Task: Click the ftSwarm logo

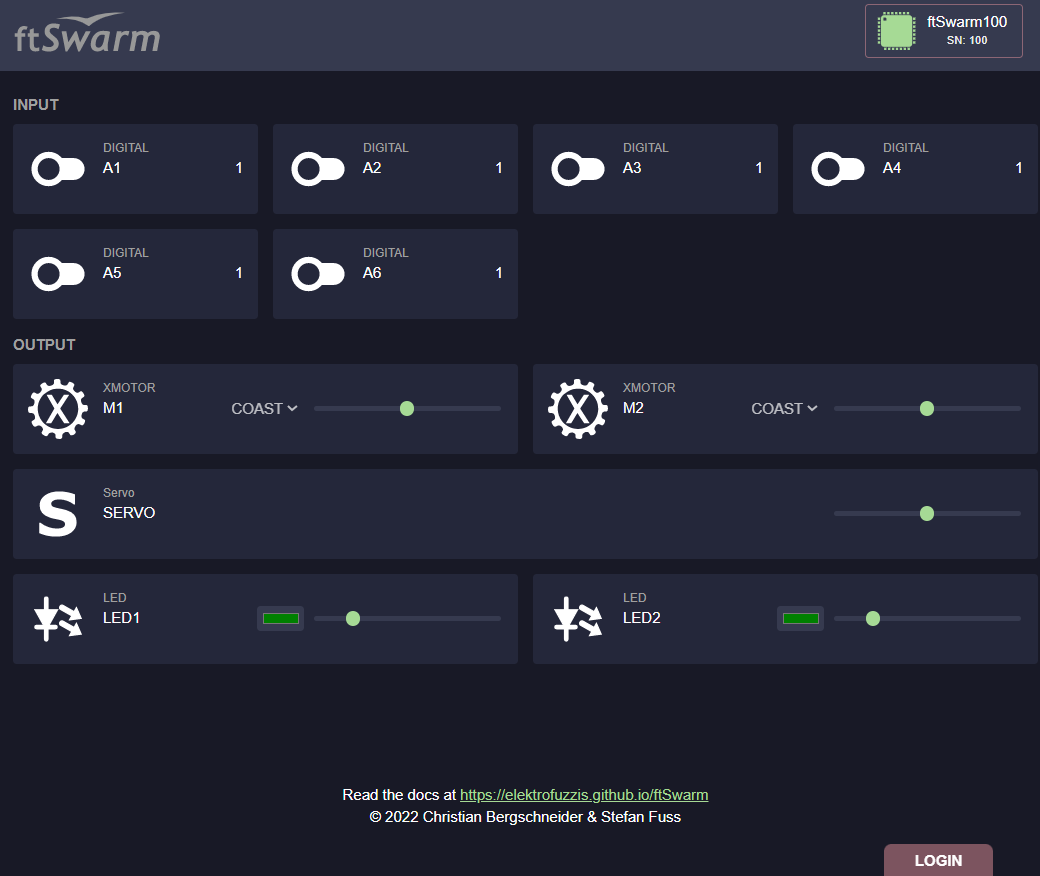Action: click(85, 33)
